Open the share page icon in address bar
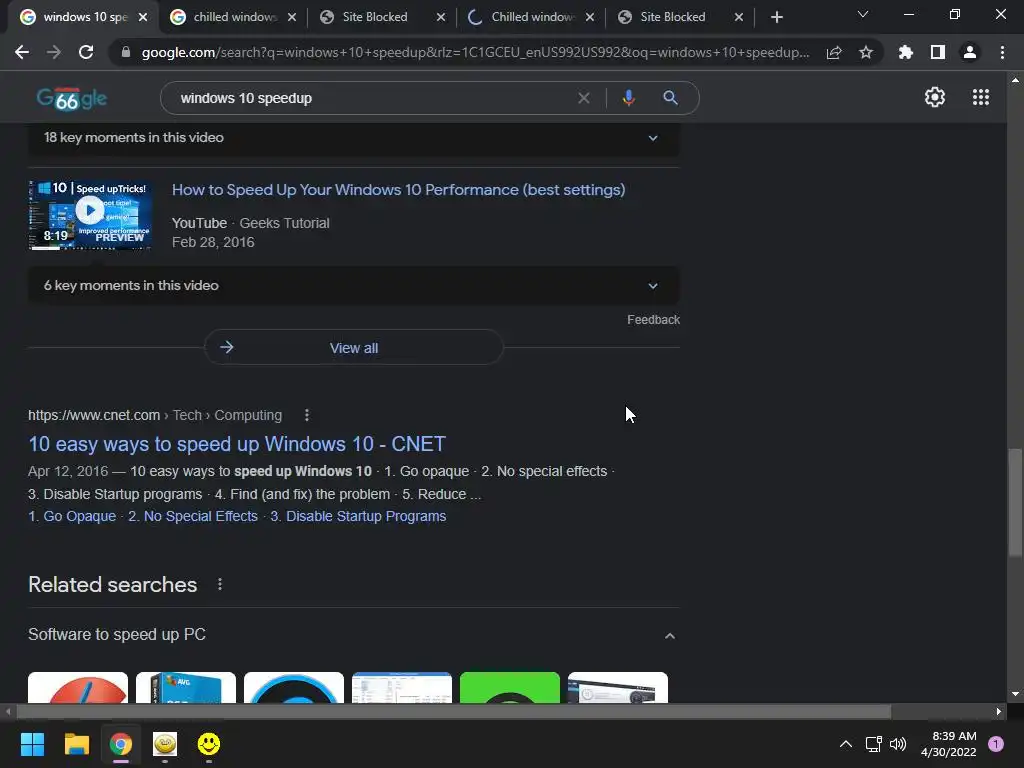 834,53
